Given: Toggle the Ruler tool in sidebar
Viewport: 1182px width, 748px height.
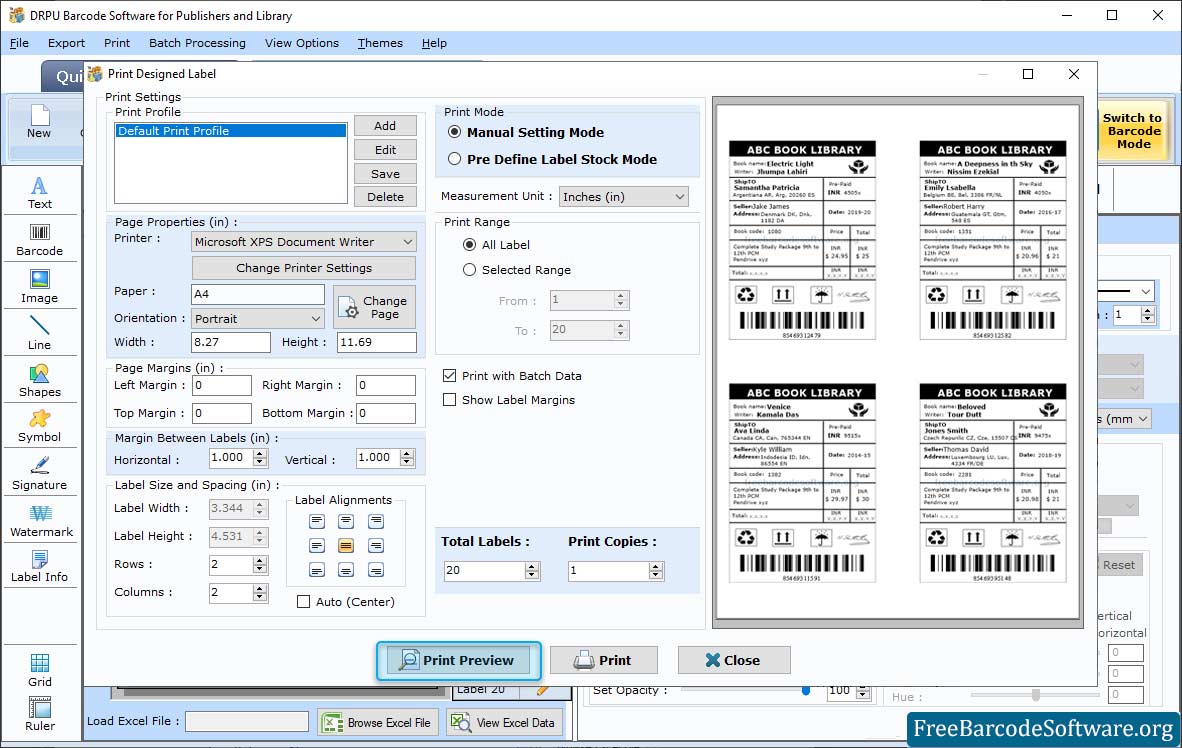Looking at the screenshot, I should pyautogui.click(x=39, y=714).
